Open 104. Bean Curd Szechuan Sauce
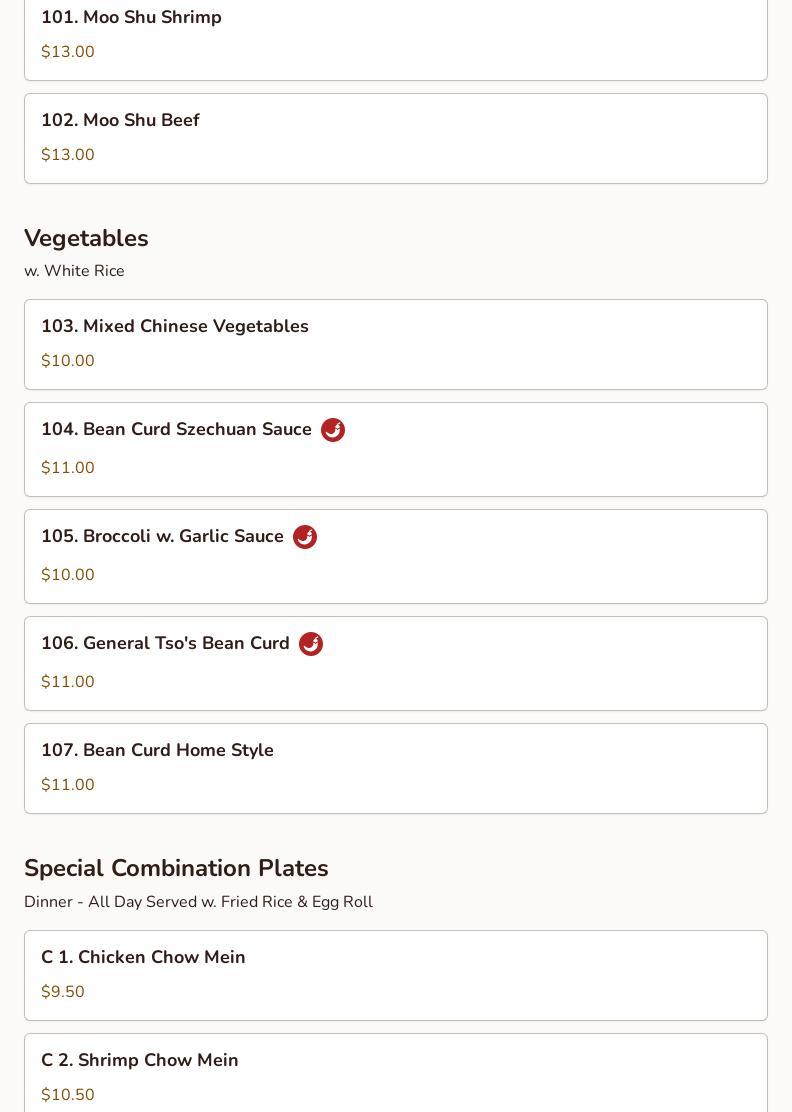Screen dimensions: 792x1112 click(x=396, y=450)
